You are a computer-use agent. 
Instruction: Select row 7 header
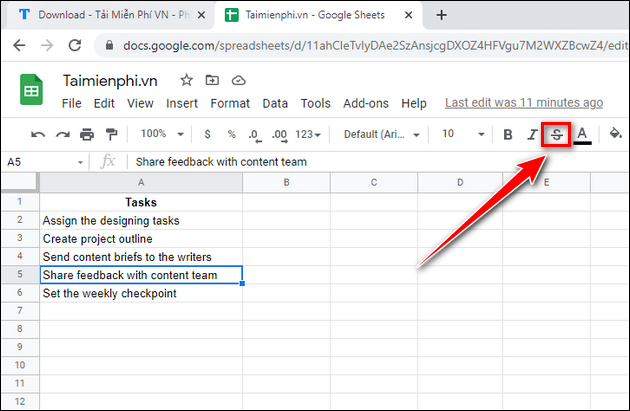[20, 311]
